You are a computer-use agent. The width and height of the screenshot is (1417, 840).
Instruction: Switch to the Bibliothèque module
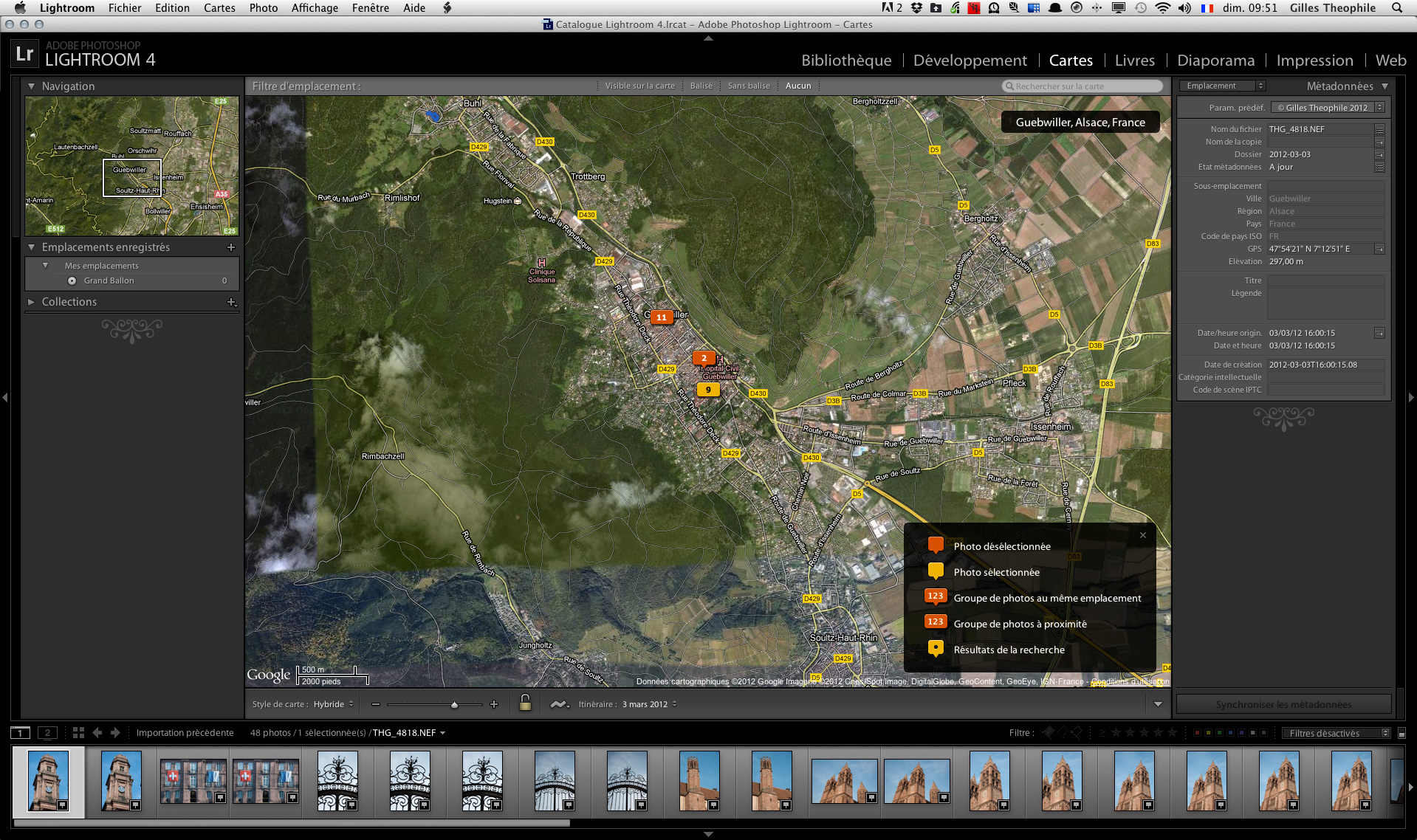(x=846, y=61)
